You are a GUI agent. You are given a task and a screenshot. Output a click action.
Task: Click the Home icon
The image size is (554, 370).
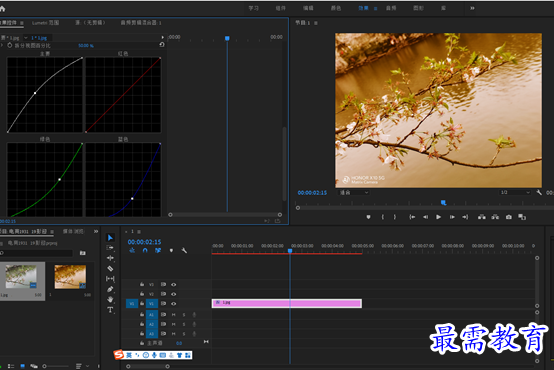(x=2, y=8)
